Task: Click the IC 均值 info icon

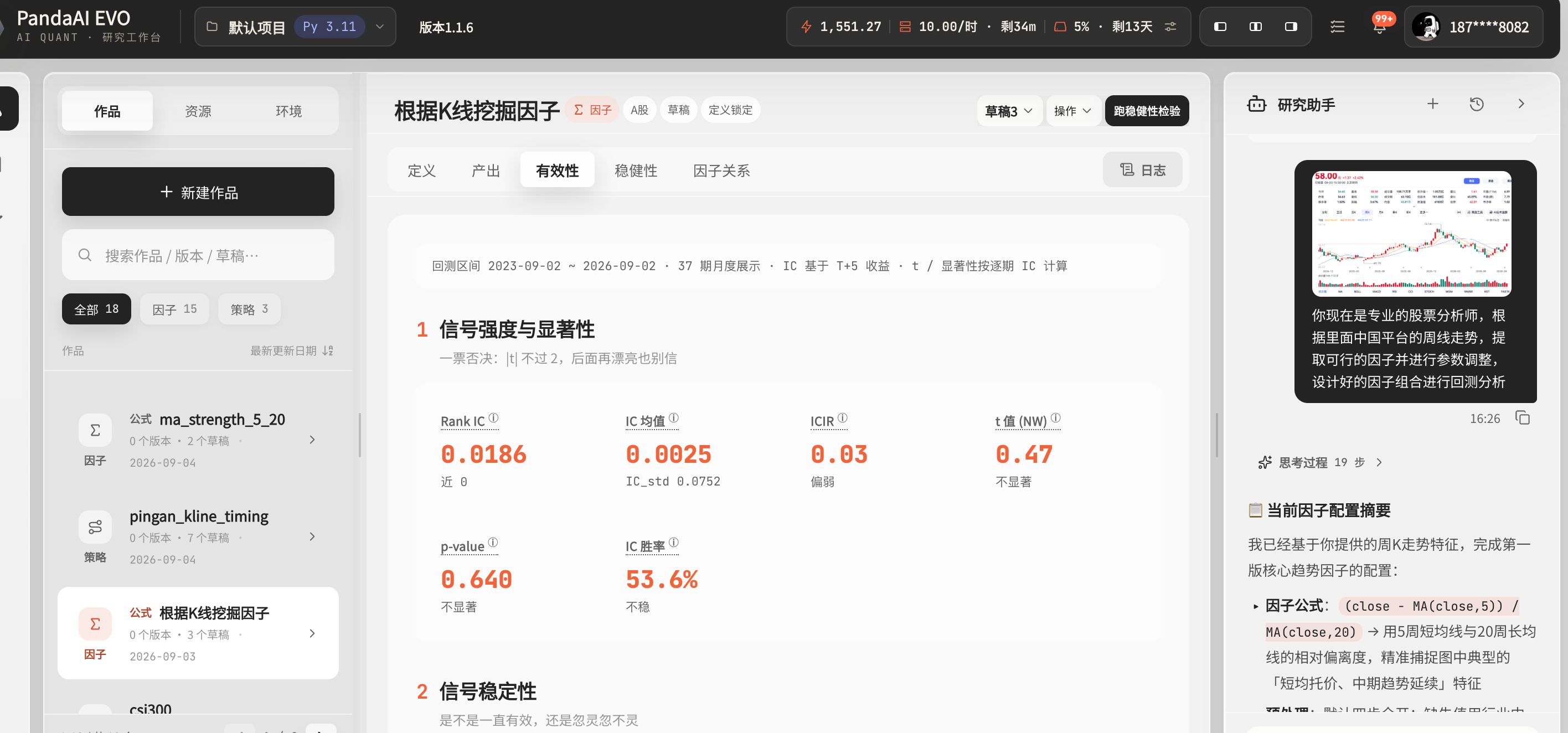Action: coord(674,417)
